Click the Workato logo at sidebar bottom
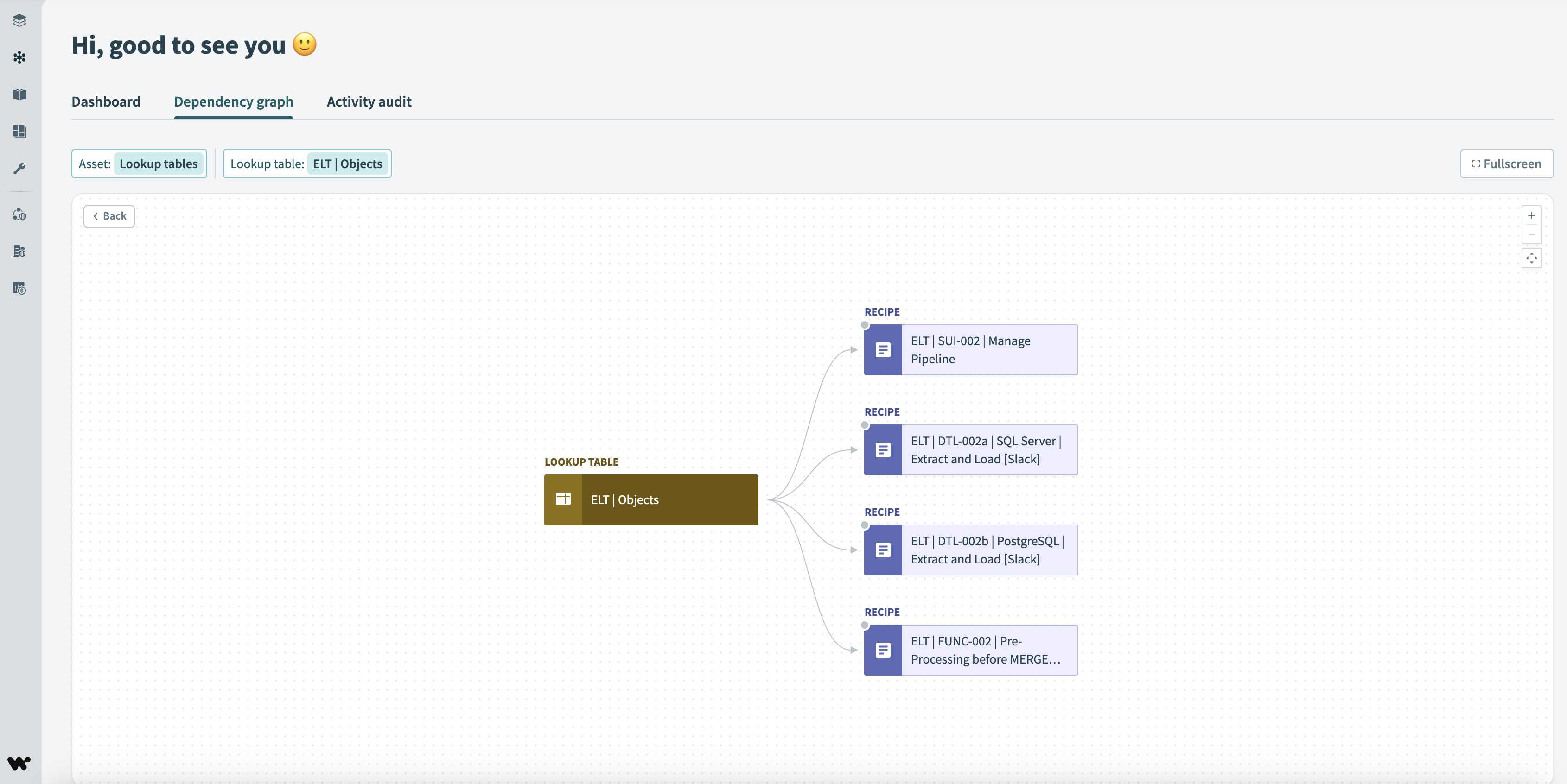Screen dimensions: 1567x784 pyautogui.click(x=19, y=763)
